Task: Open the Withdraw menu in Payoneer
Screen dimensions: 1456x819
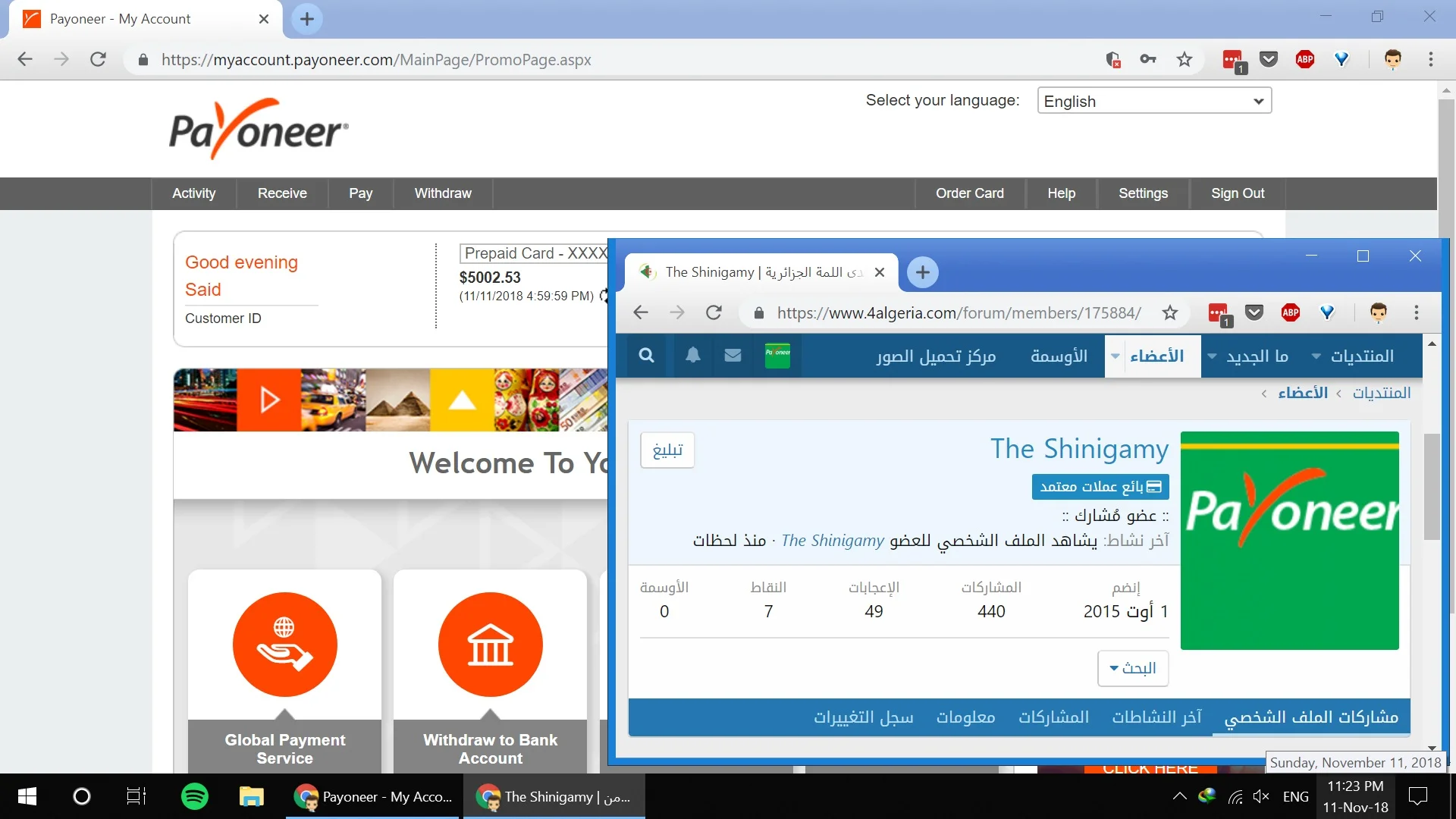Action: [443, 193]
